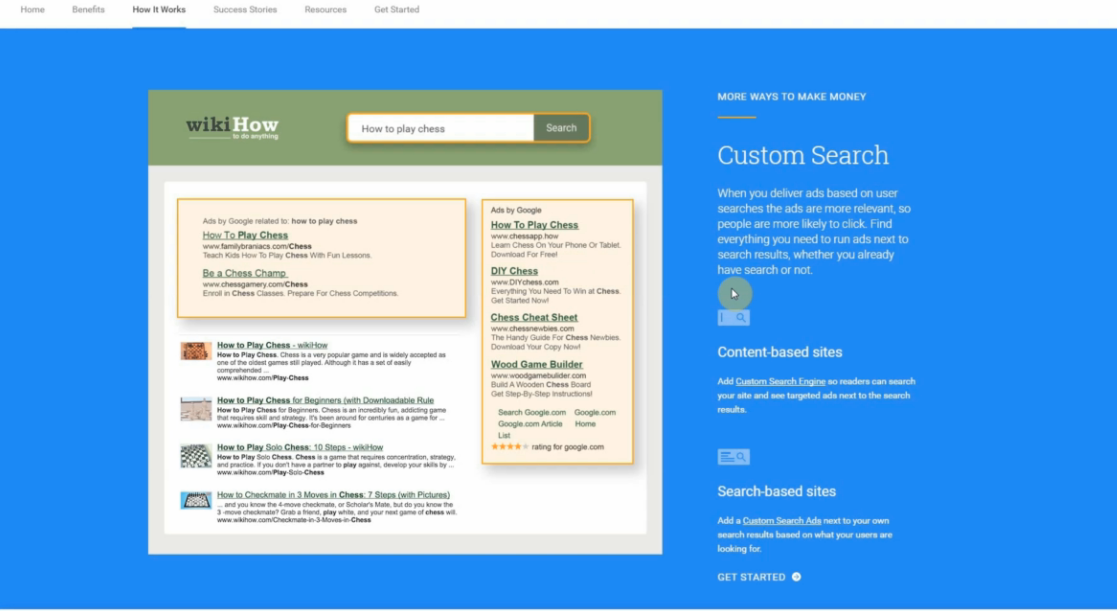Viewport: 1117px width, 611px height.
Task: Click thumbnail of Checkmate in 3 Moves result
Action: pyautogui.click(x=196, y=501)
